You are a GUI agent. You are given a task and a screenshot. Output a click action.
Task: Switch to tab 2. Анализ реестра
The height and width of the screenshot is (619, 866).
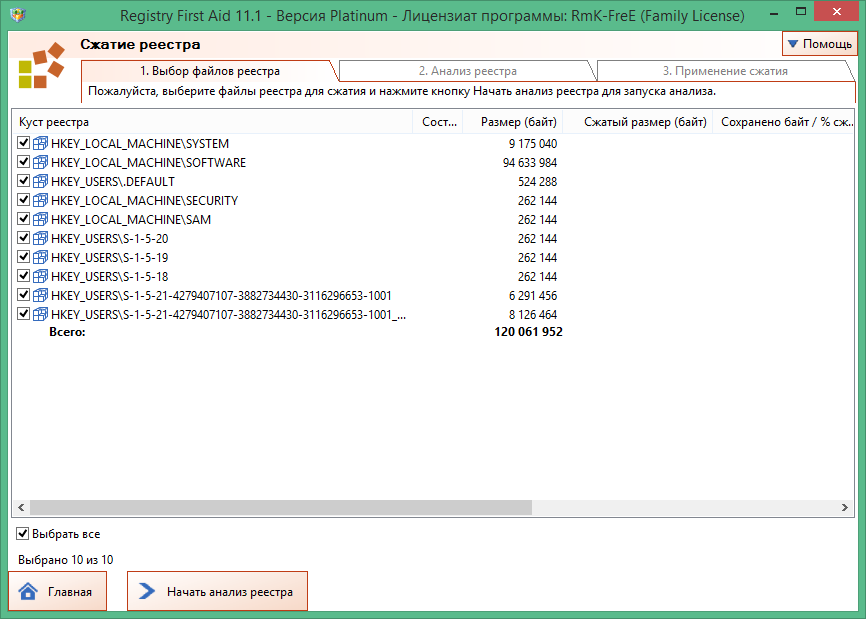click(x=467, y=71)
